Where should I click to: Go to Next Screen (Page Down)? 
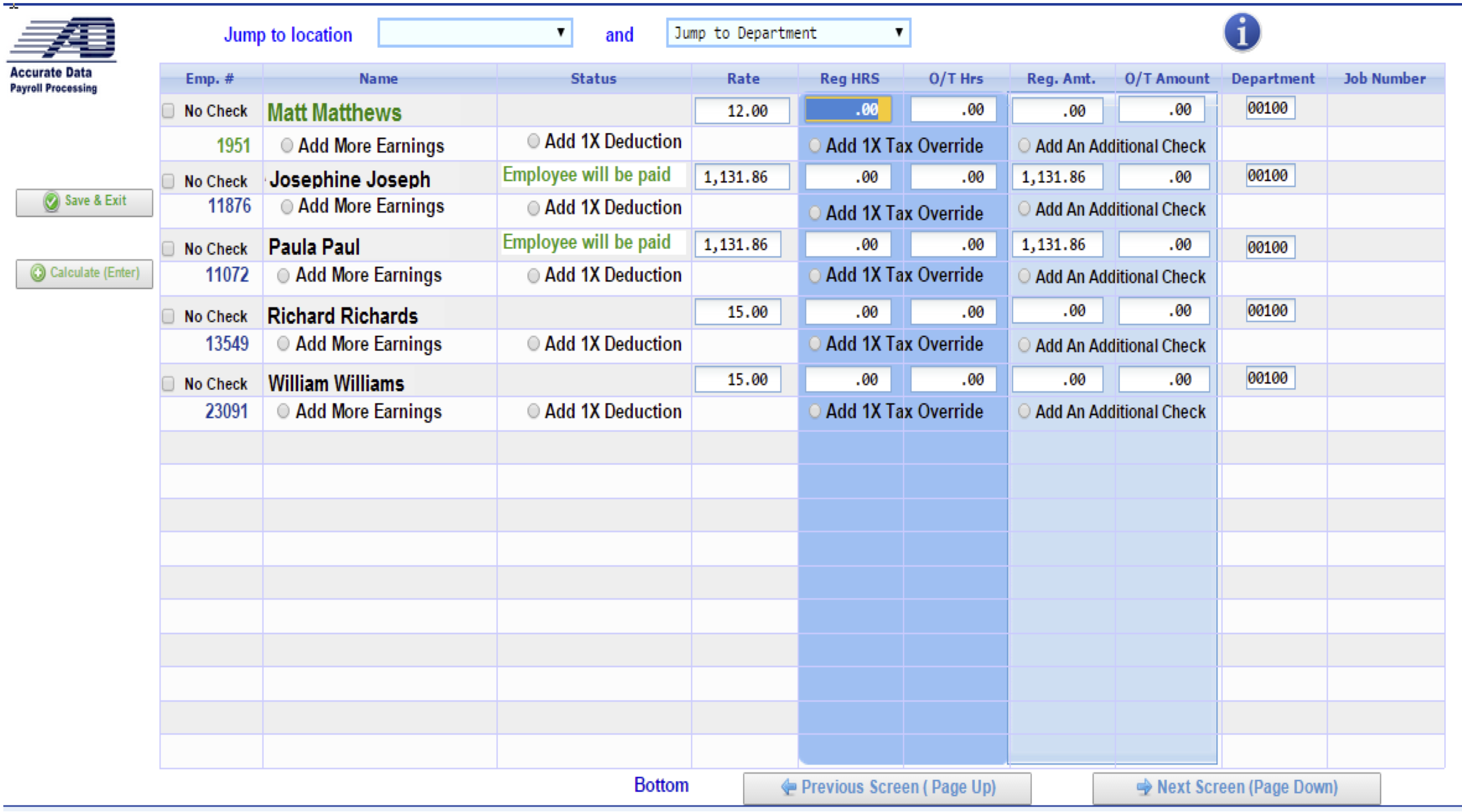(1237, 788)
